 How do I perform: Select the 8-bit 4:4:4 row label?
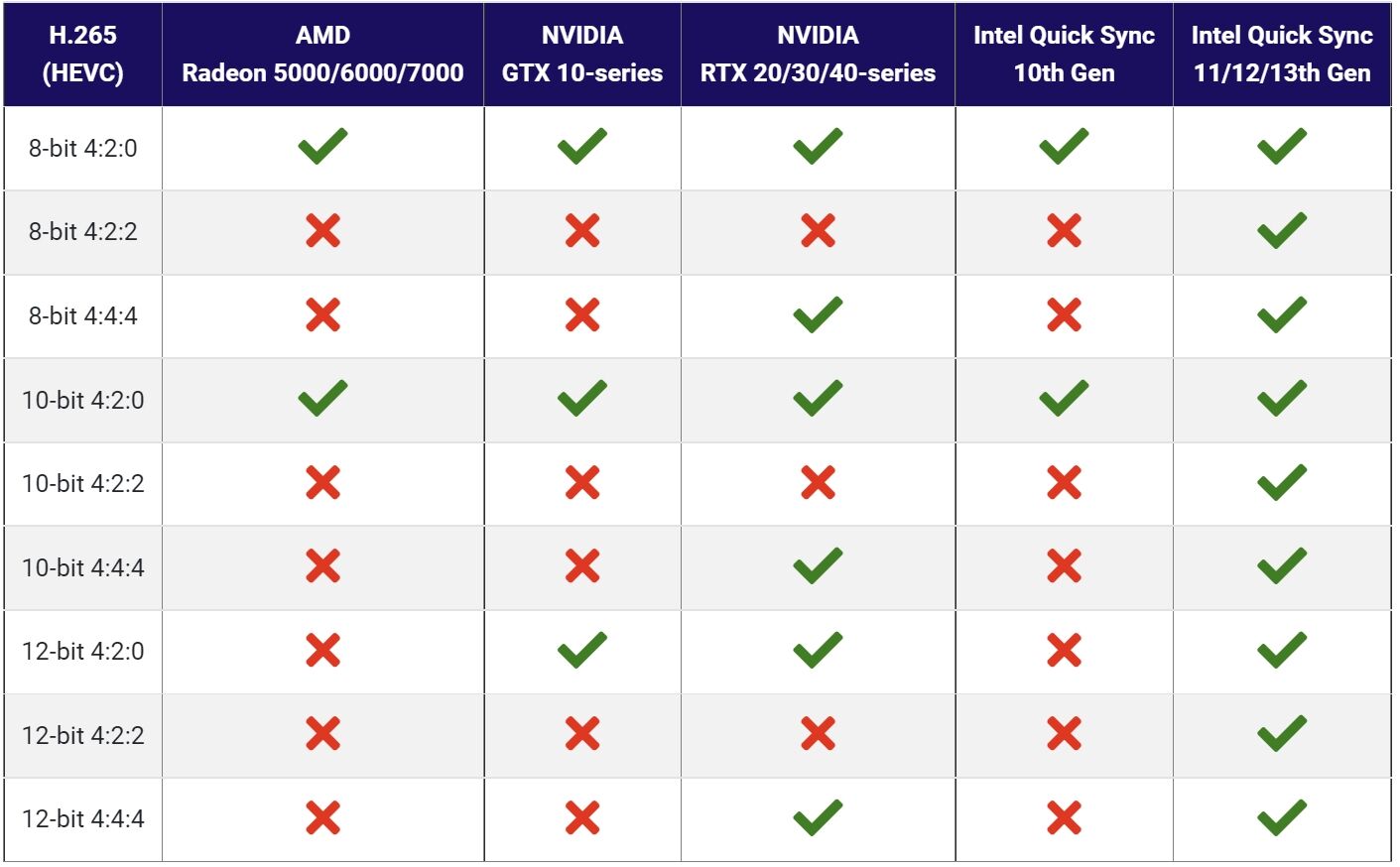pyautogui.click(x=83, y=315)
